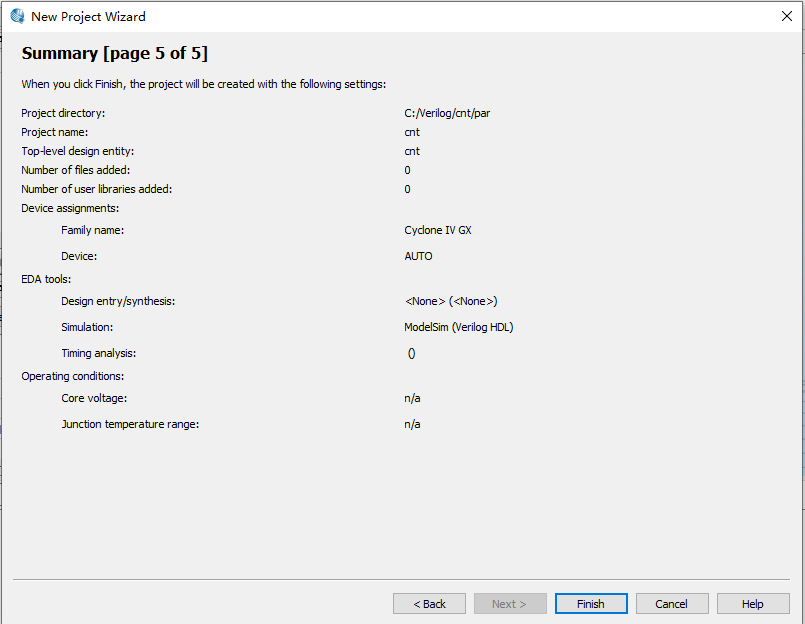Click the Project directory: label
The image size is (805, 624).
(63, 114)
